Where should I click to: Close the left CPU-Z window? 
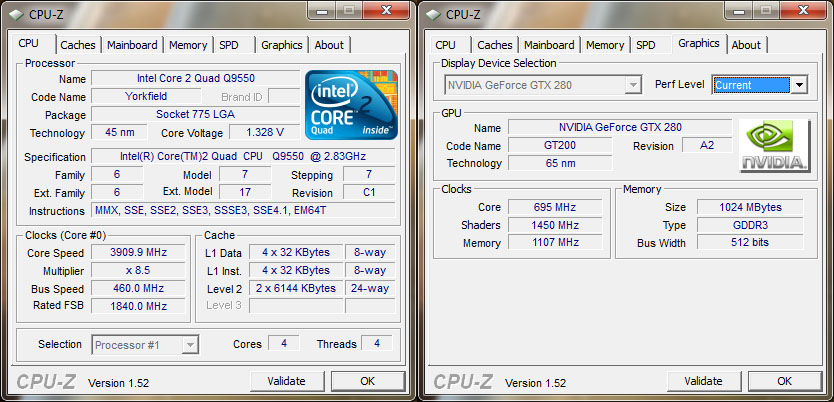point(387,10)
